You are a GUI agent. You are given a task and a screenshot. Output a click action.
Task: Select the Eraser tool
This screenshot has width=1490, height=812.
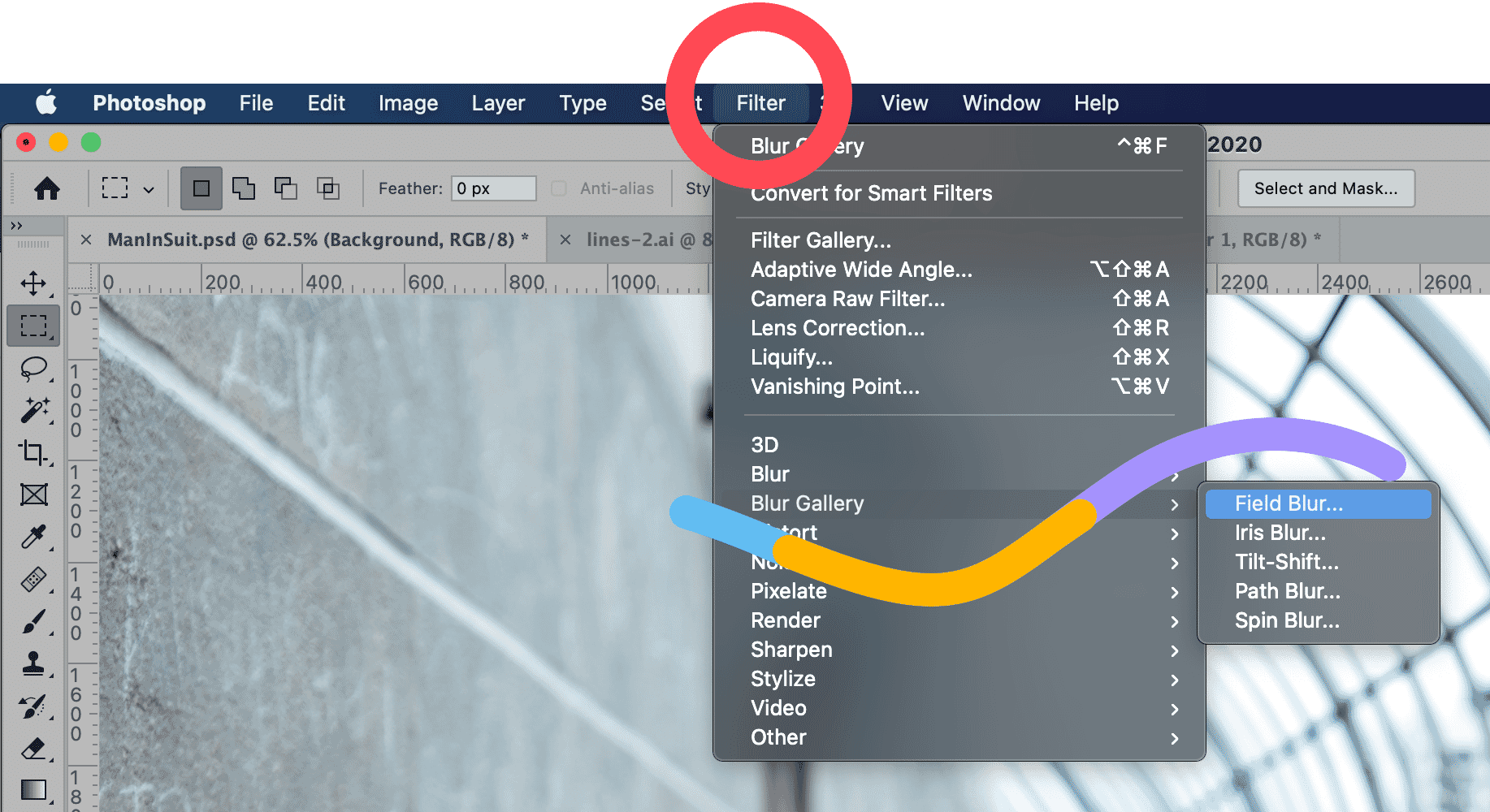[33, 748]
